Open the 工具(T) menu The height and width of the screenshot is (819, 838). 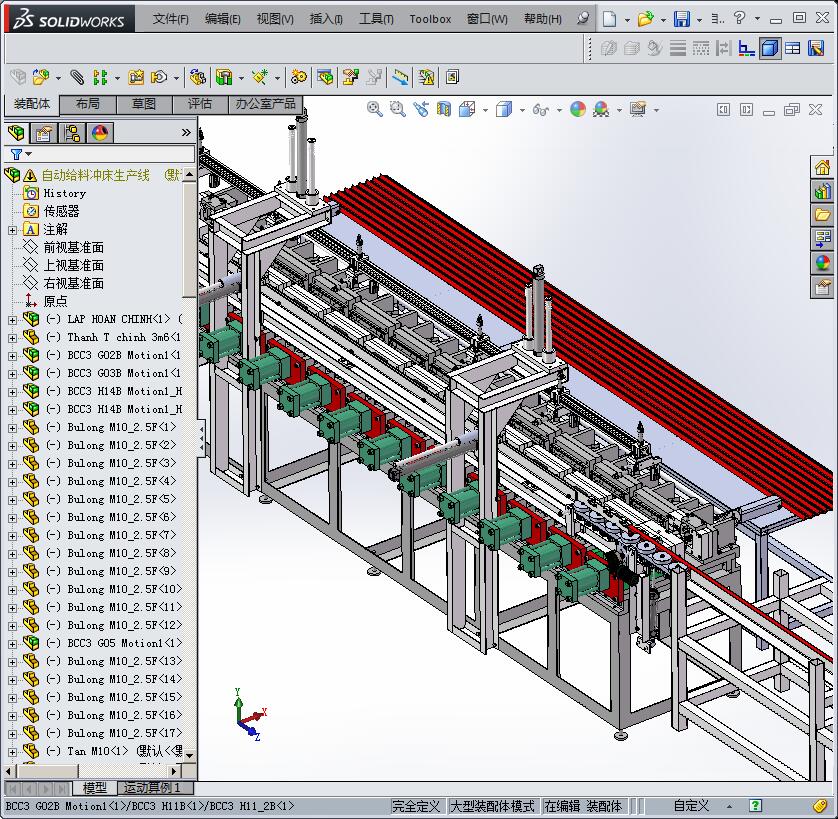click(376, 19)
